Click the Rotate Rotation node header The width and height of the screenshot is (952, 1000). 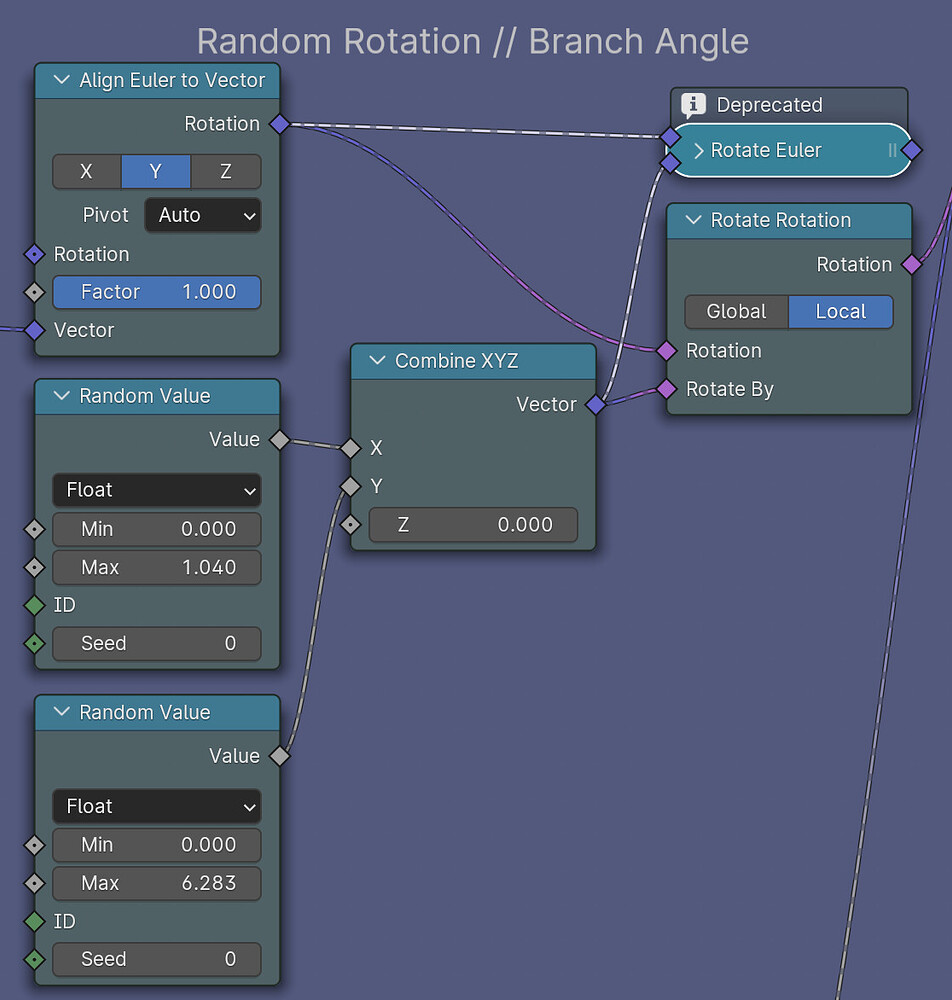coord(789,220)
